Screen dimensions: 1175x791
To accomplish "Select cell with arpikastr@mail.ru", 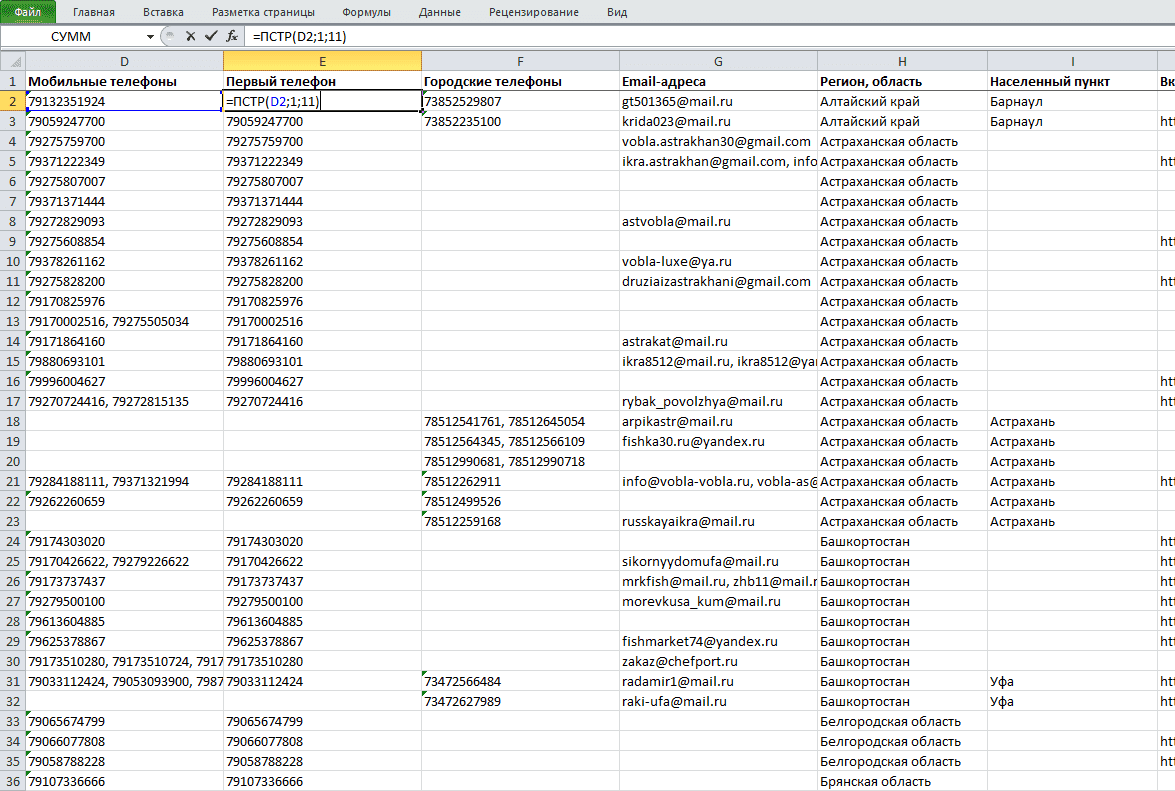I will (718, 421).
